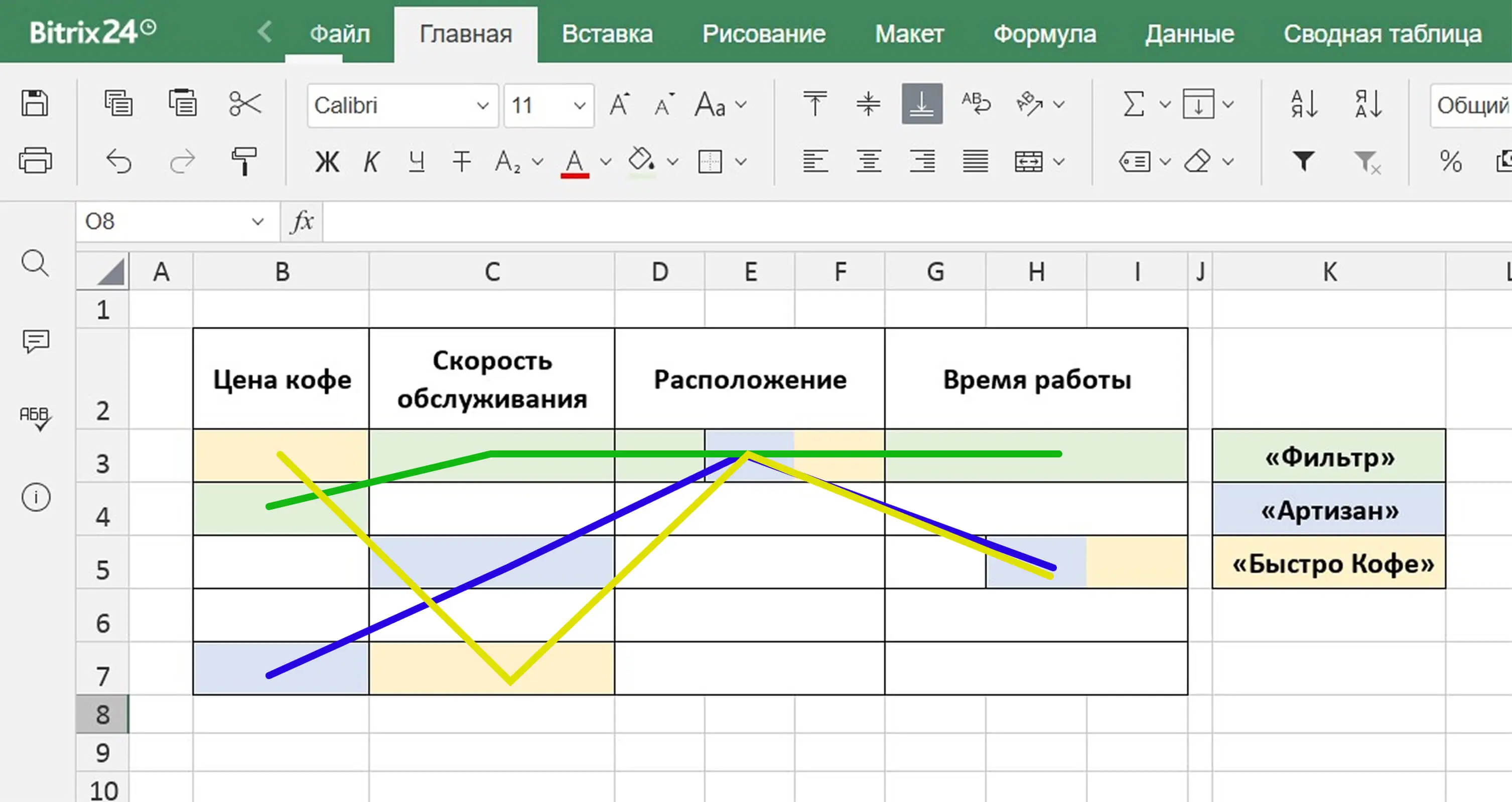Image resolution: width=1512 pixels, height=802 pixels.
Task: Sort descending Я to A
Action: pyautogui.click(x=1368, y=104)
